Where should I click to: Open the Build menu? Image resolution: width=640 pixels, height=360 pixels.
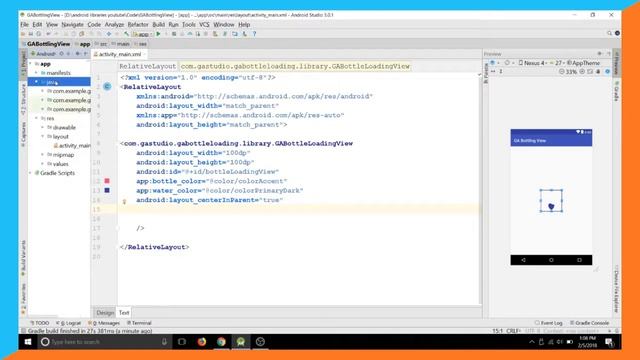[158, 24]
